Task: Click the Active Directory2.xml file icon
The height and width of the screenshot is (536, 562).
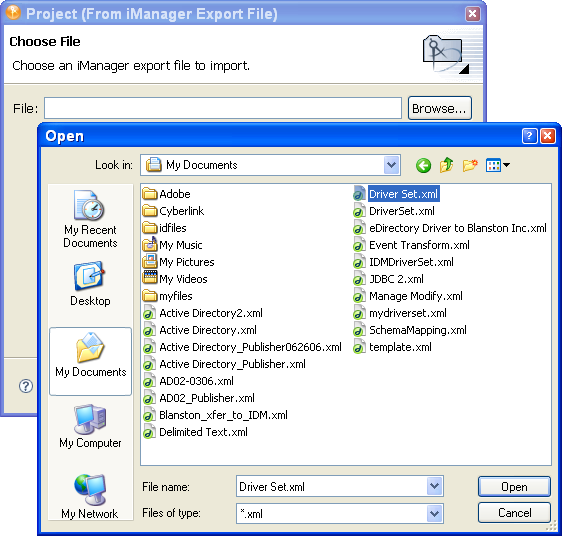Action: coord(149,313)
